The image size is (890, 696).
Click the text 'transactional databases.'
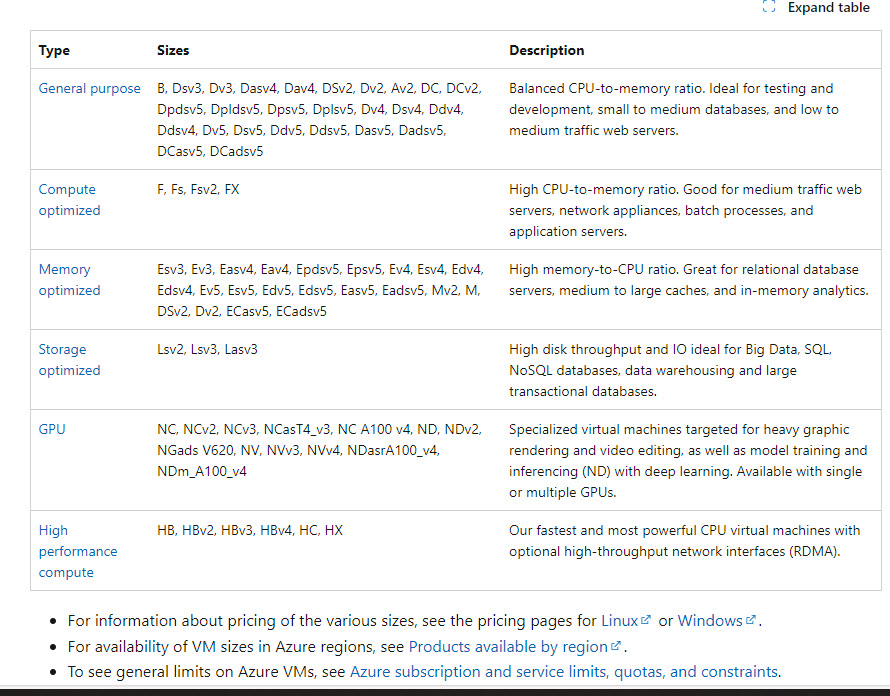click(x=583, y=392)
